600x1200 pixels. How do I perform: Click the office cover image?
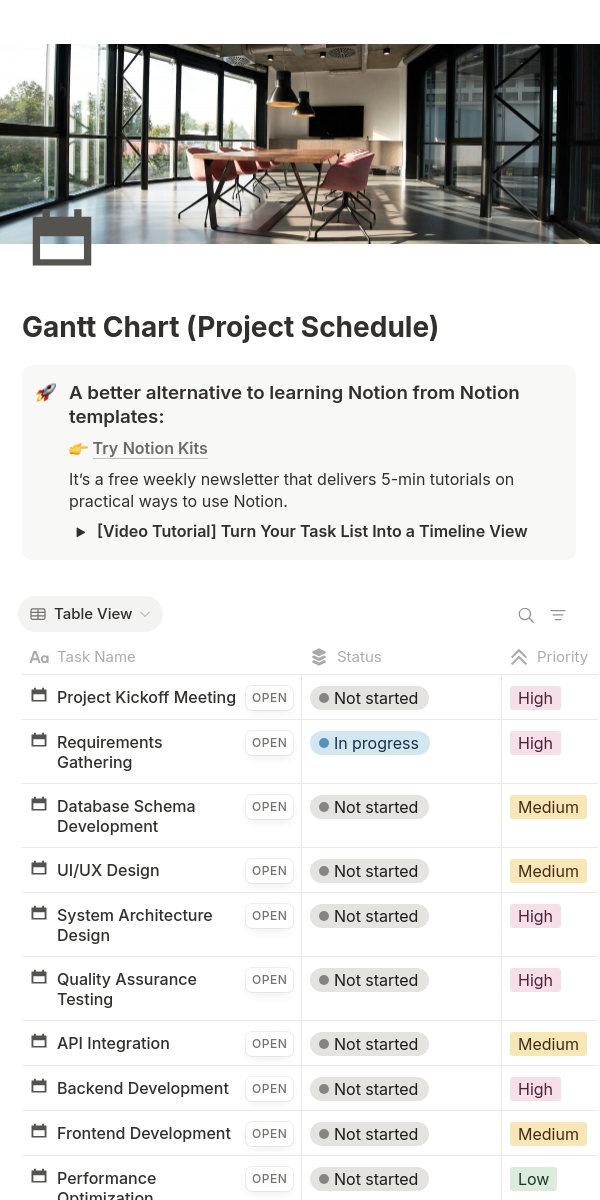(x=300, y=143)
